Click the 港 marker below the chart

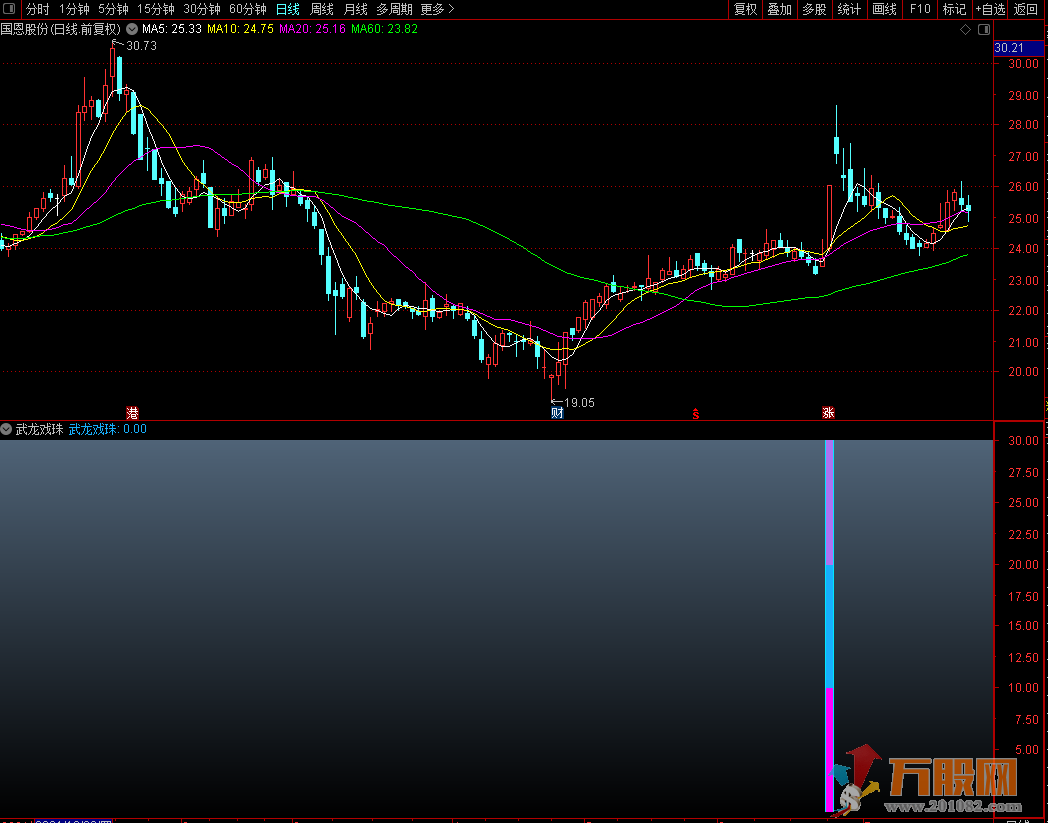click(x=132, y=413)
